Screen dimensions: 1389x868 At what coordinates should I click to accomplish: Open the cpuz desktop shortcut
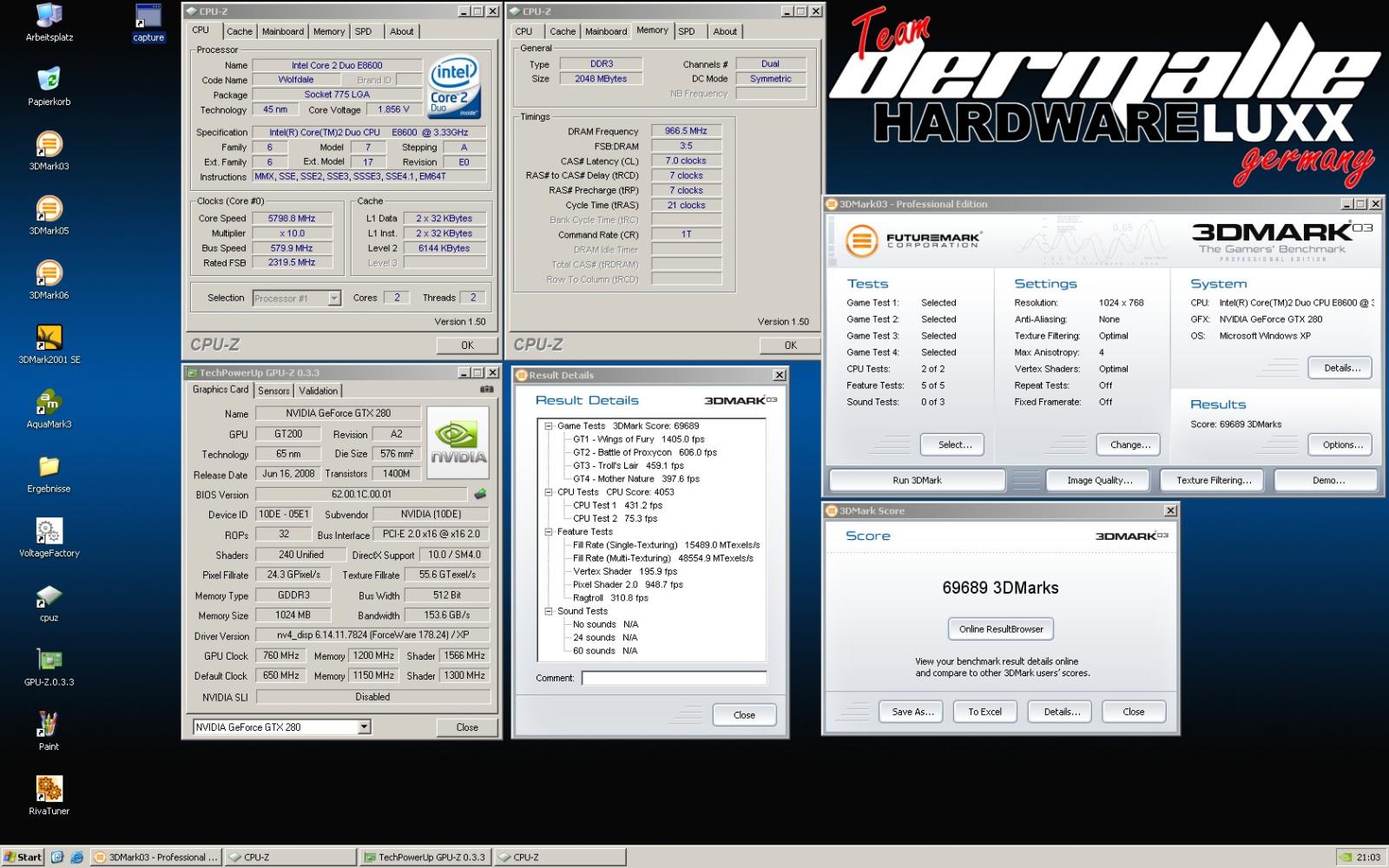click(49, 603)
